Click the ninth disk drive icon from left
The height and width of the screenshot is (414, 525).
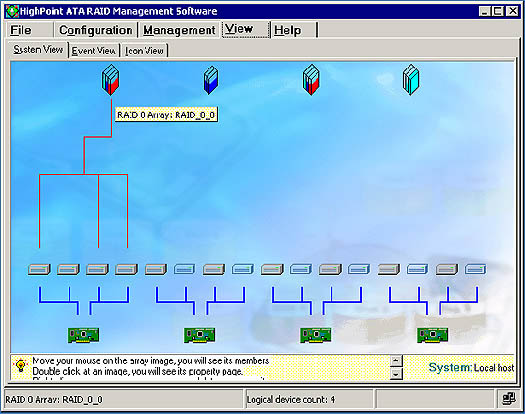coord(272,269)
